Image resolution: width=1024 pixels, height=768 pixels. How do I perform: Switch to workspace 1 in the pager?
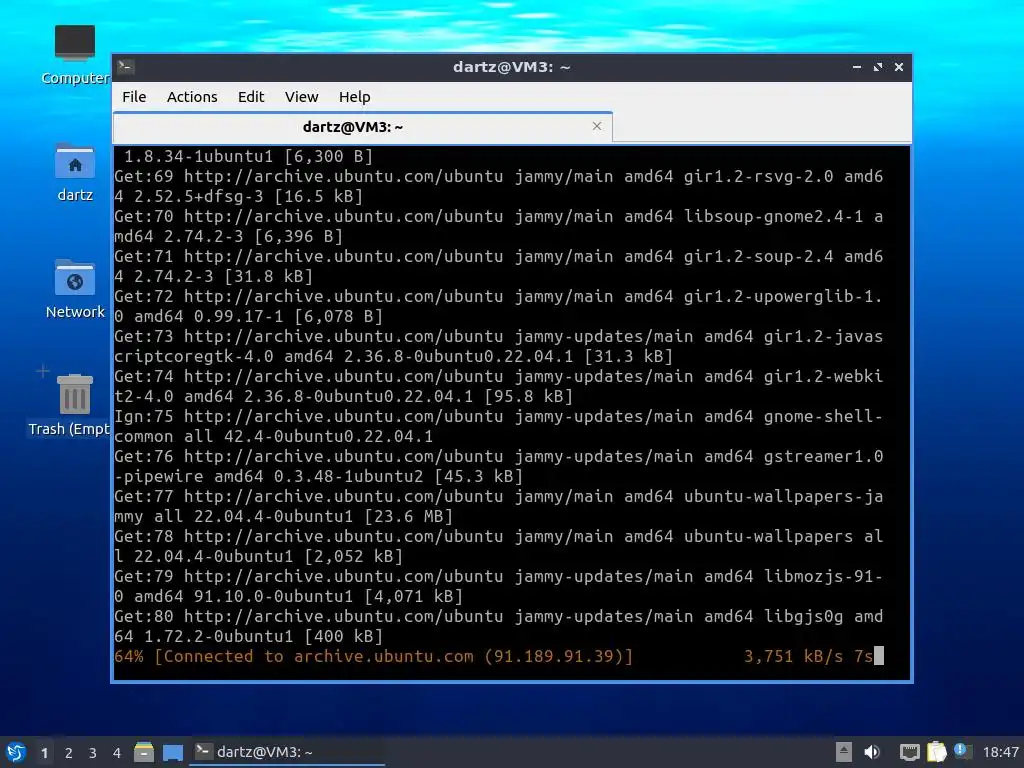(x=44, y=753)
